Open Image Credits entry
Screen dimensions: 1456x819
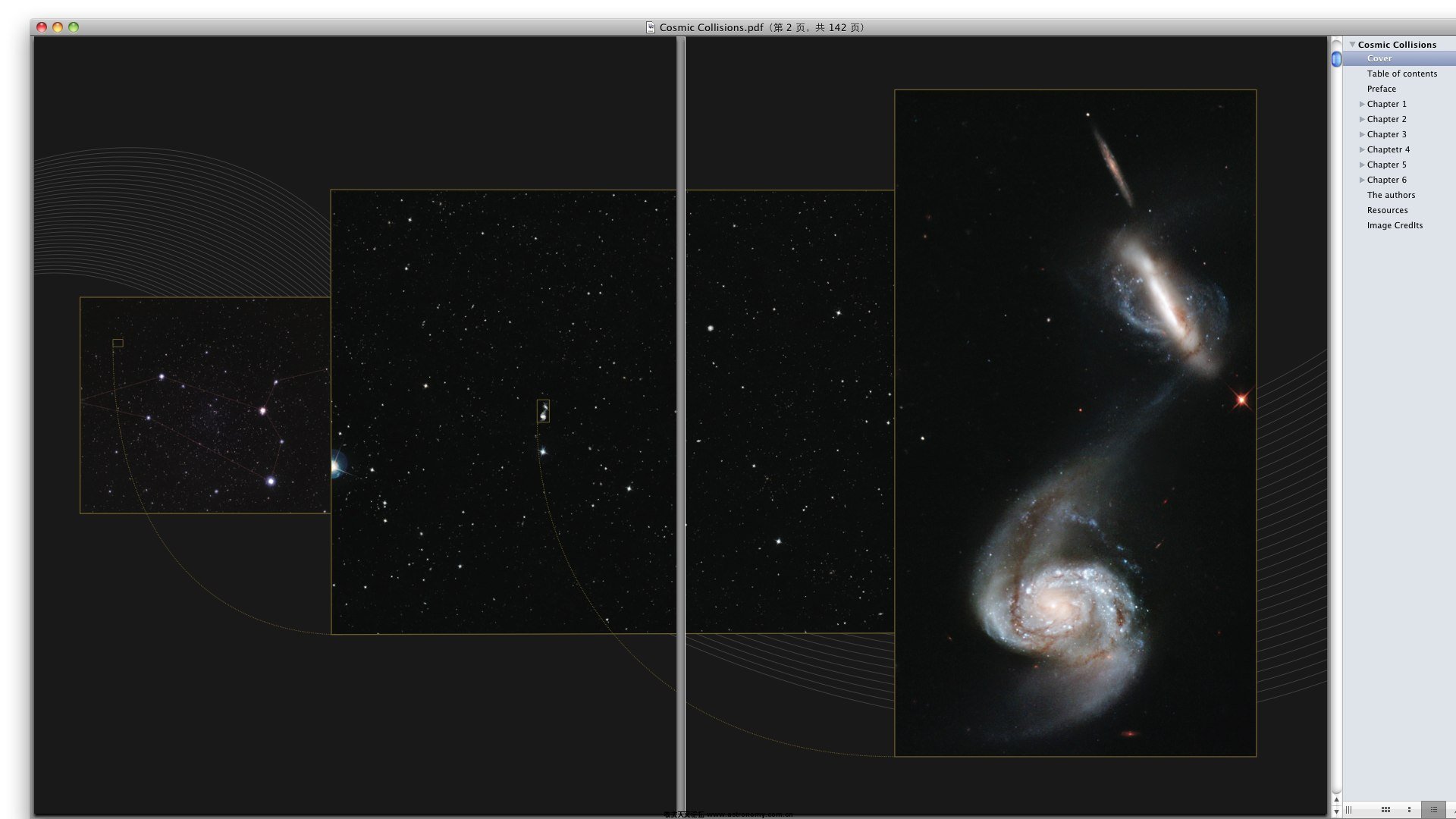(x=1395, y=225)
